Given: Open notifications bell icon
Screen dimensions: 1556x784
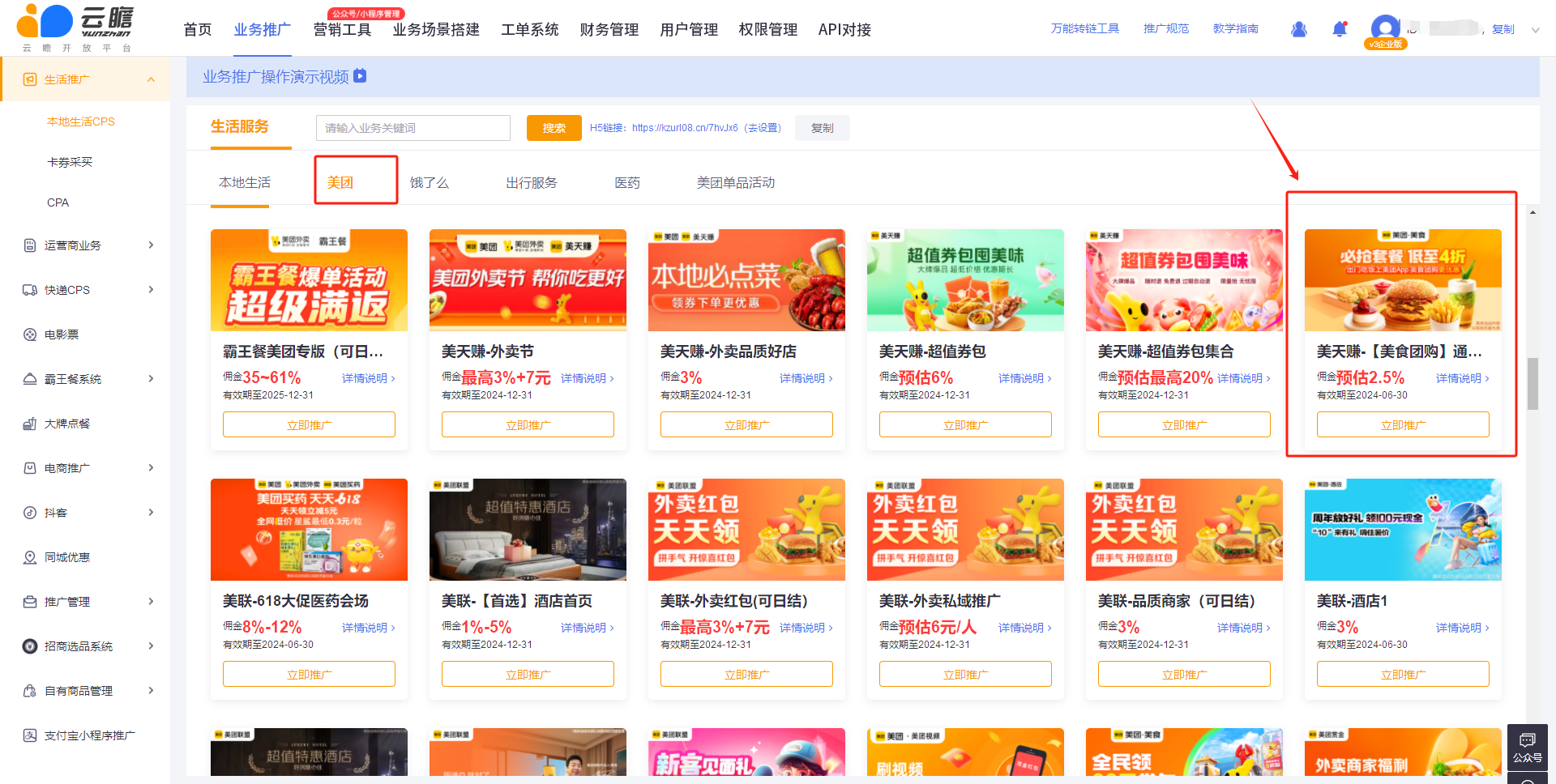Looking at the screenshot, I should point(1340,29).
